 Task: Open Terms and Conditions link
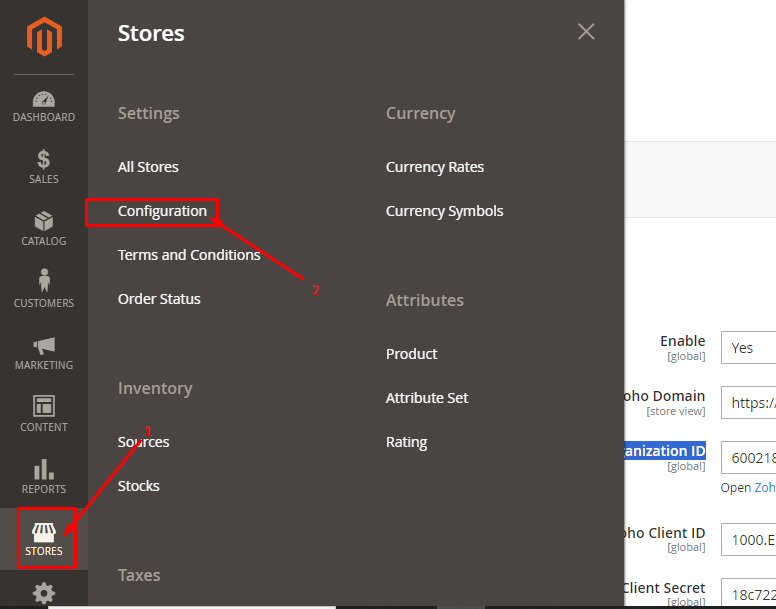[189, 255]
